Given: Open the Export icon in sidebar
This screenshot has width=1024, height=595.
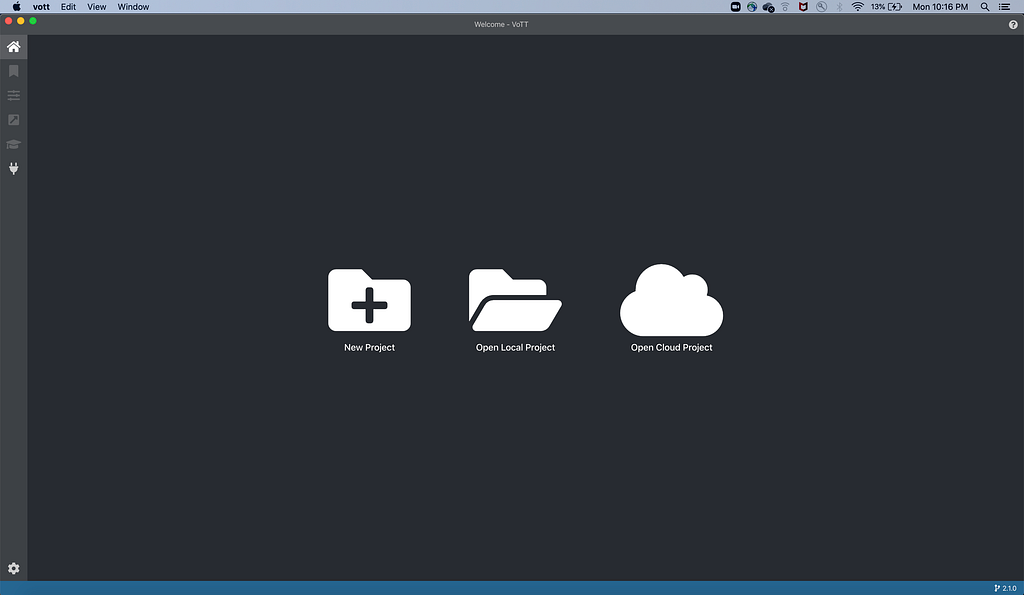Looking at the screenshot, I should [13, 120].
